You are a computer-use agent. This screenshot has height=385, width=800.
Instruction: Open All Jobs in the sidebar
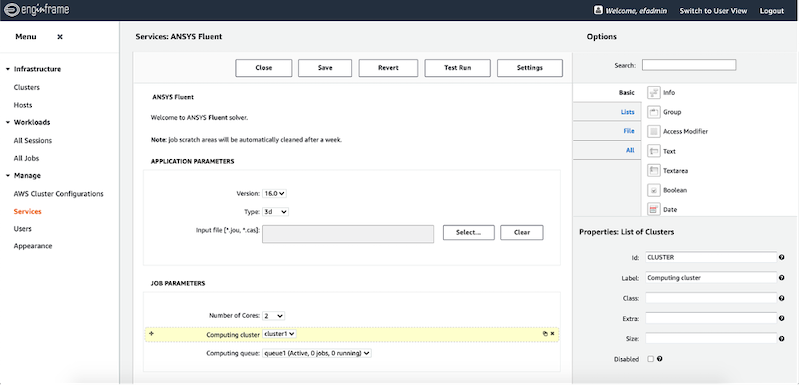27,158
